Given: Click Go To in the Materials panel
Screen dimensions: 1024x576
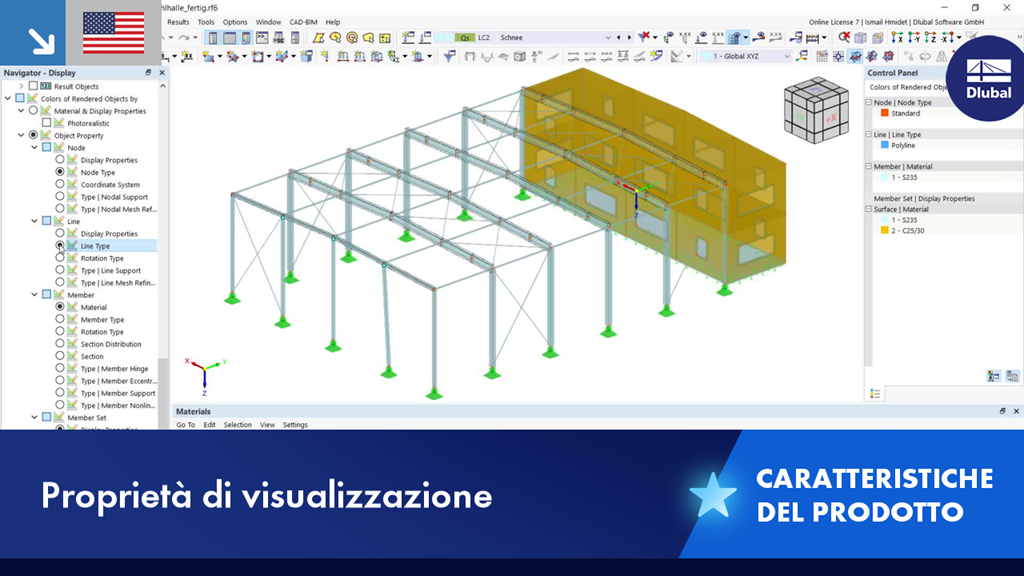Looking at the screenshot, I should coord(188,424).
